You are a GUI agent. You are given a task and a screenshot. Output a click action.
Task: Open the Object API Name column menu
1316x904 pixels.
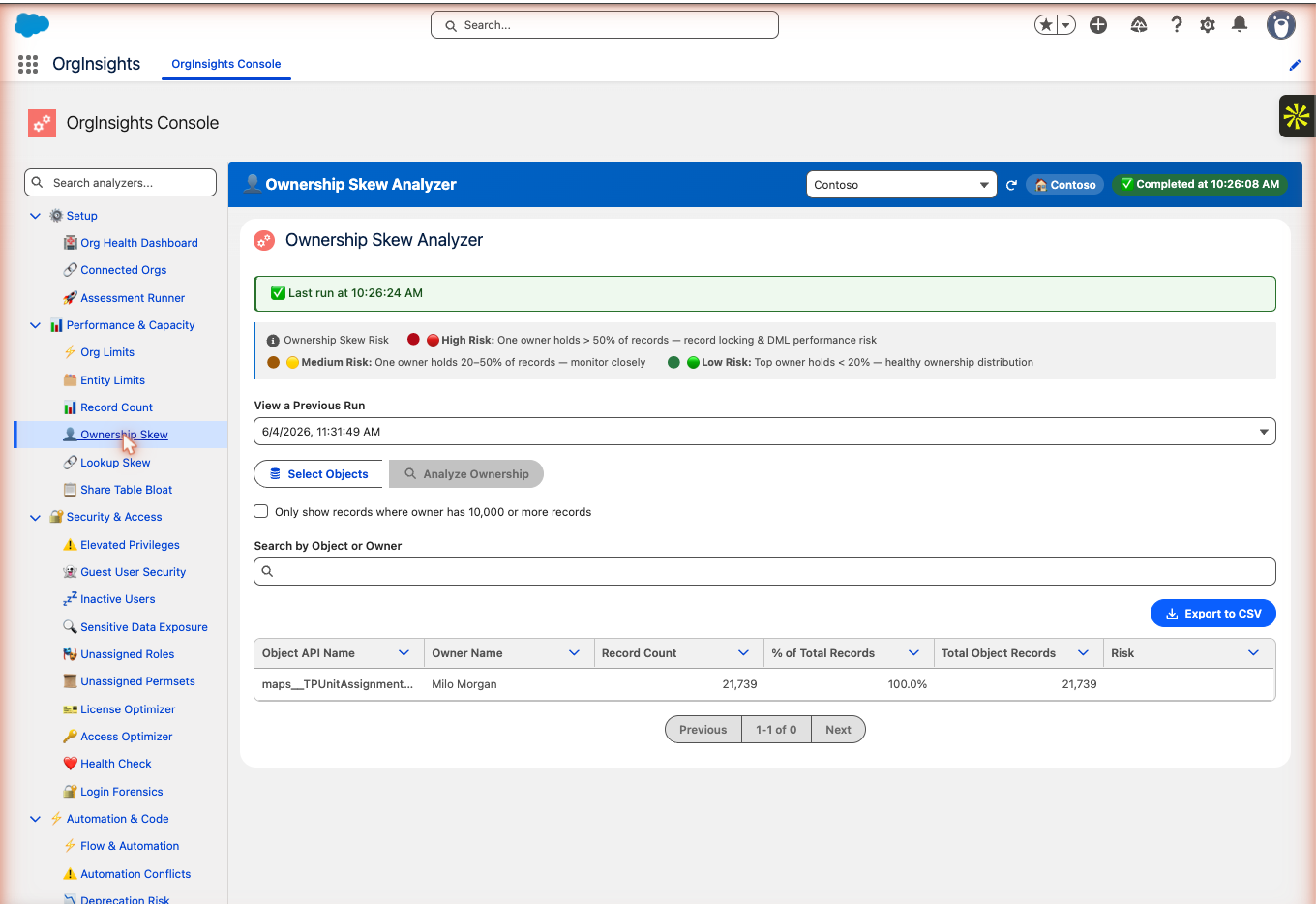point(404,653)
